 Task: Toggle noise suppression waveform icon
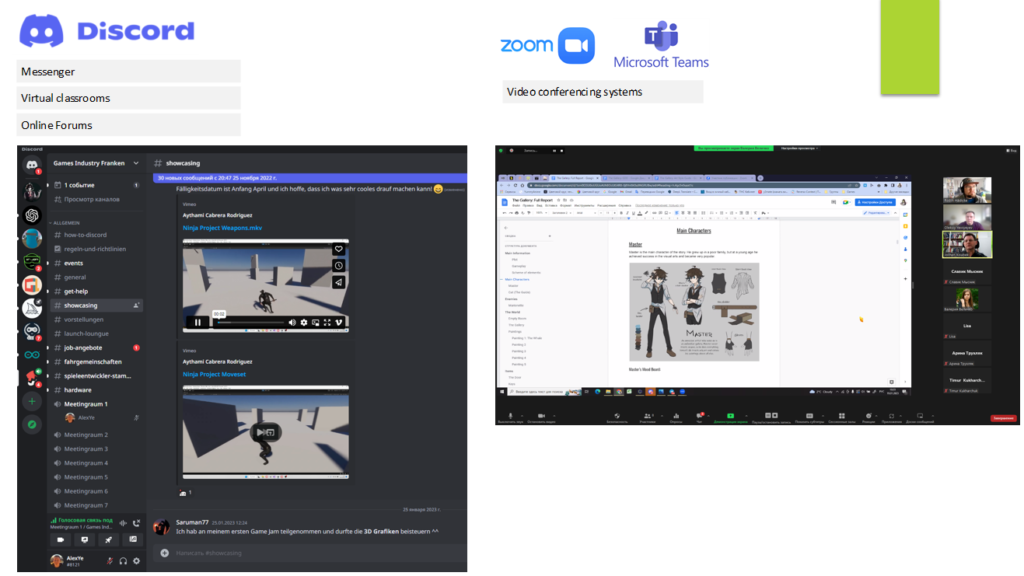click(123, 522)
